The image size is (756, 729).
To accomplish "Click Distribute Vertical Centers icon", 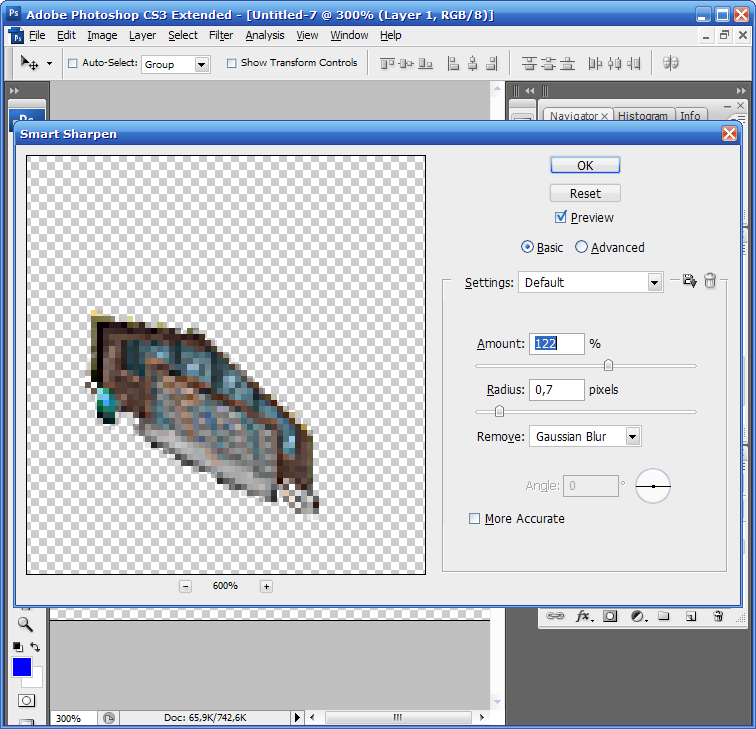I will [548, 63].
